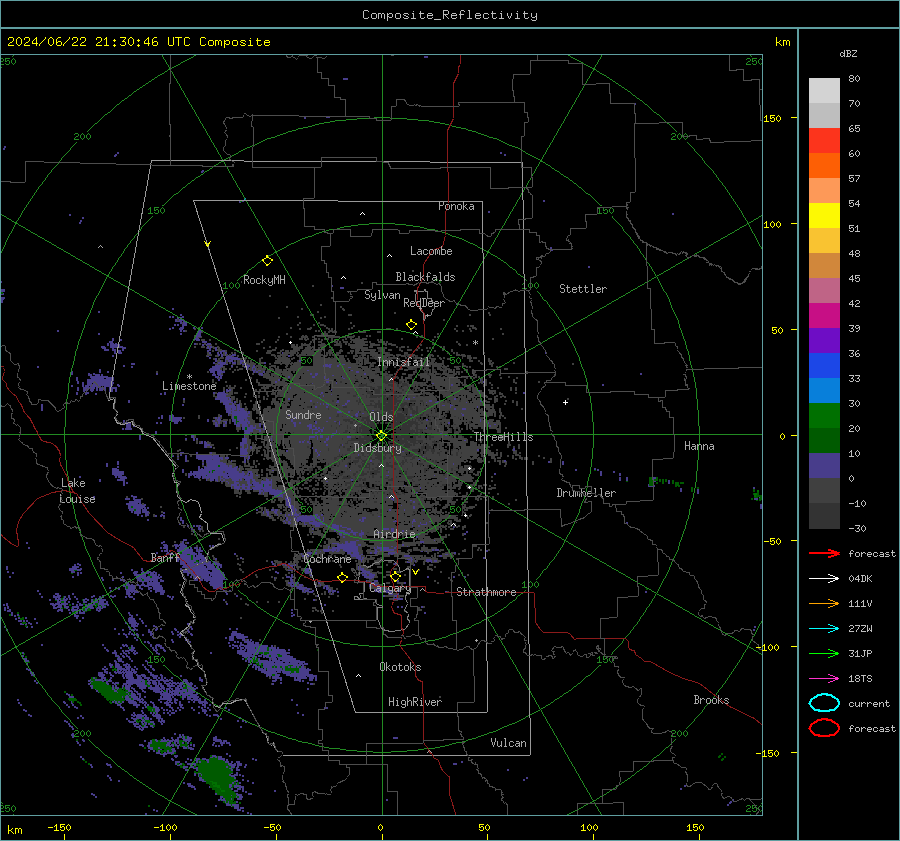The width and height of the screenshot is (900, 841).
Task: Pick the green 31JP arrow icon
Action: [824, 653]
